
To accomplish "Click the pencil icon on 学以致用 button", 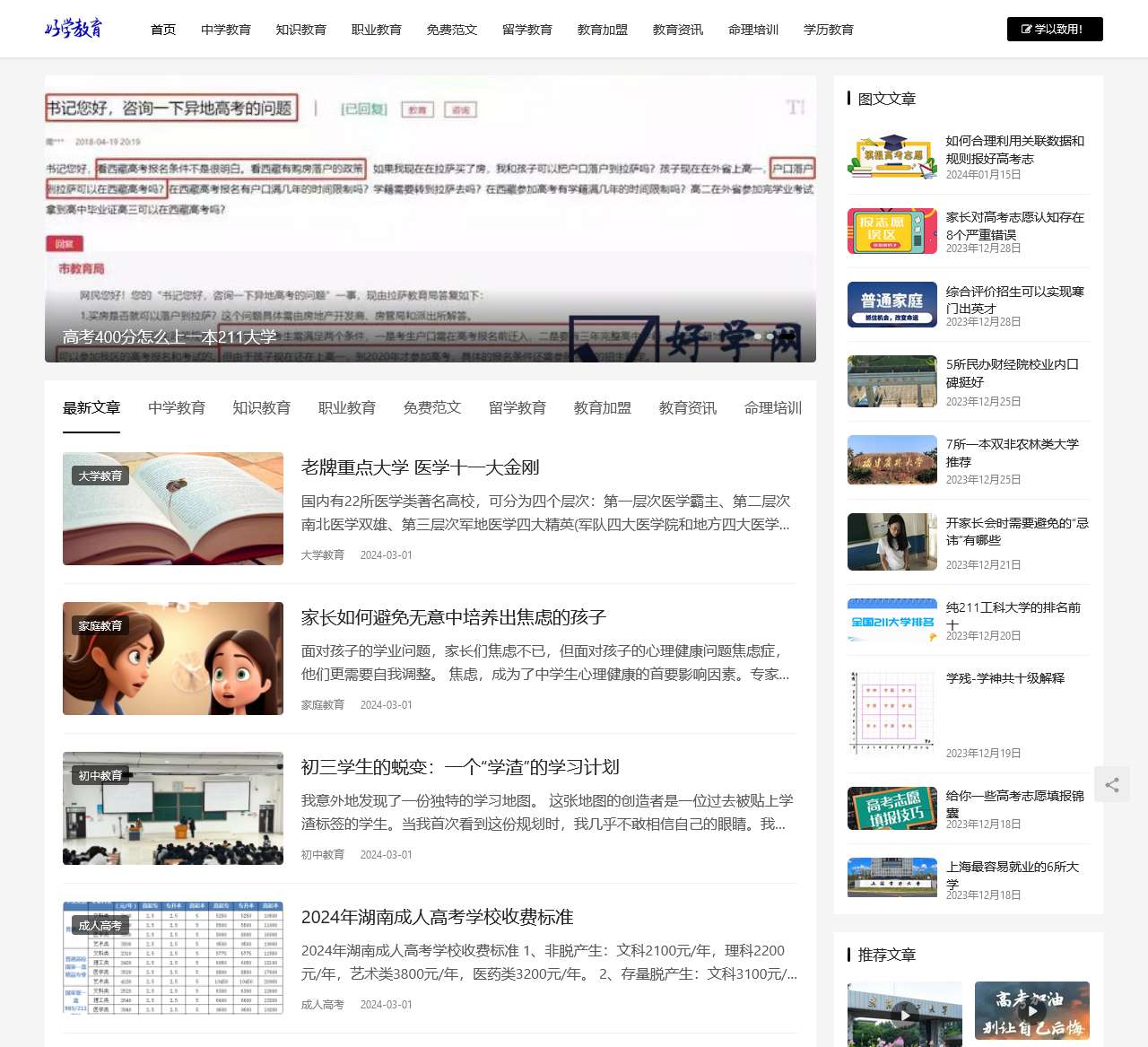I will pos(1026,29).
